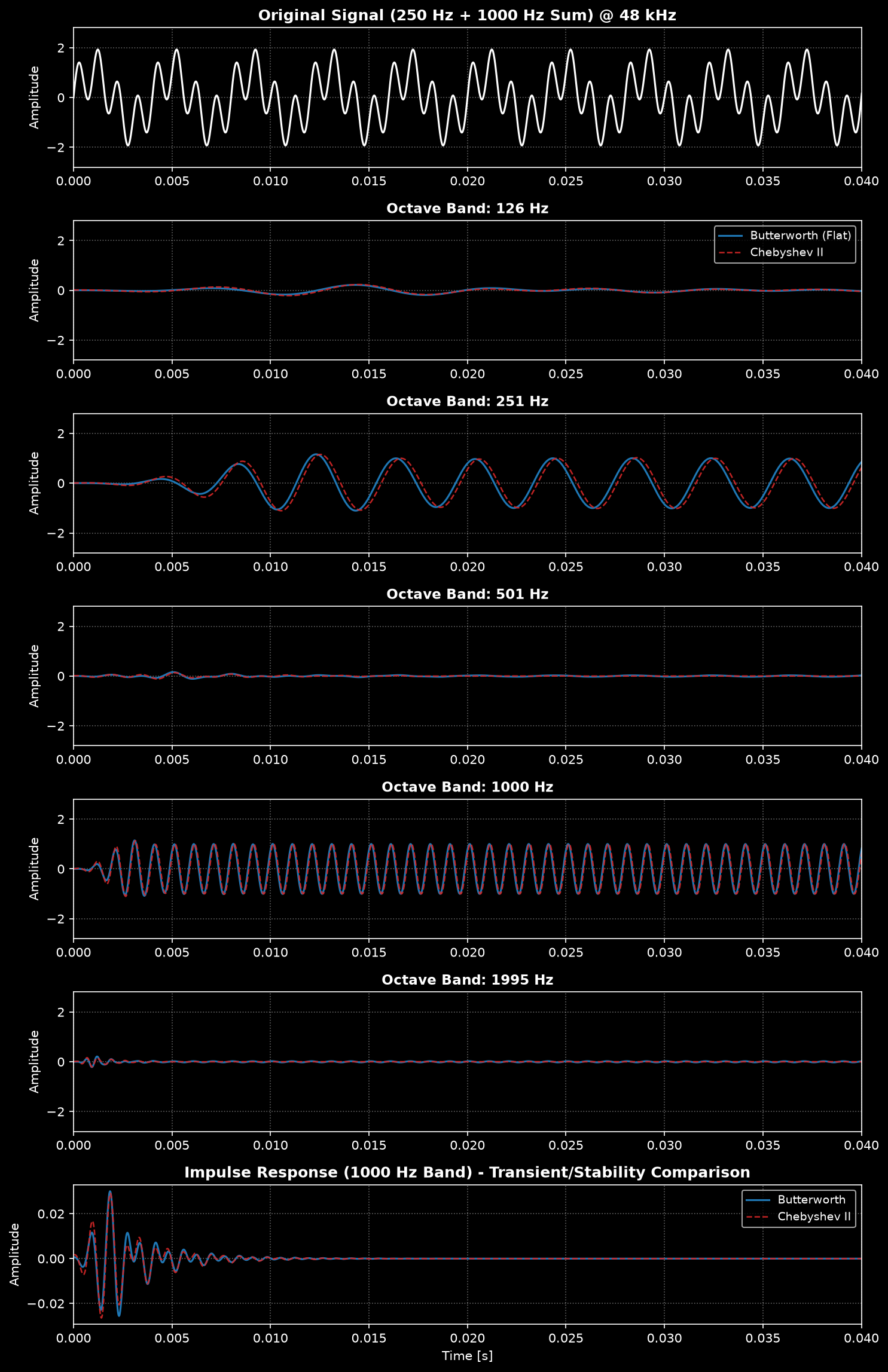Click '0.010' x-tick under the 1000 Hz band plot
This screenshot has height=1372, width=888.
270,952
